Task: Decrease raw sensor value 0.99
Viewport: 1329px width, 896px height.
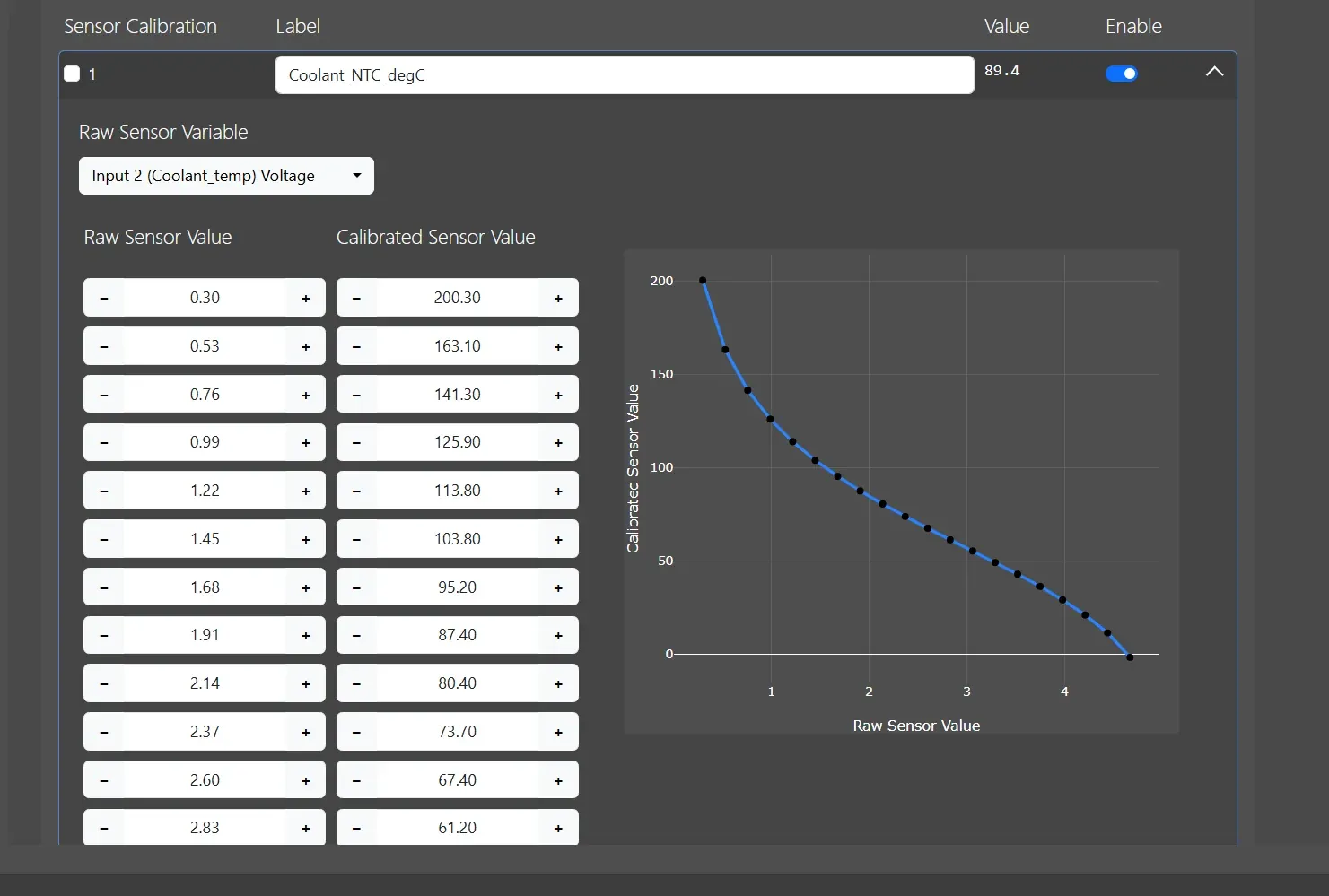Action: coord(104,442)
